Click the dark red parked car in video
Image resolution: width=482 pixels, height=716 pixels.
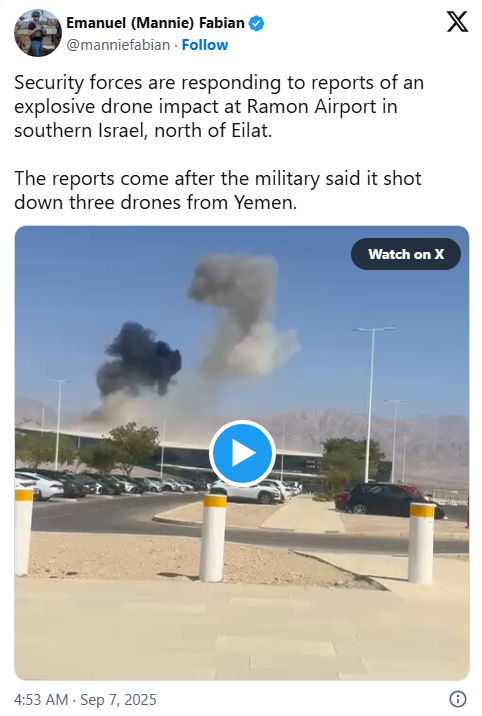[389, 500]
